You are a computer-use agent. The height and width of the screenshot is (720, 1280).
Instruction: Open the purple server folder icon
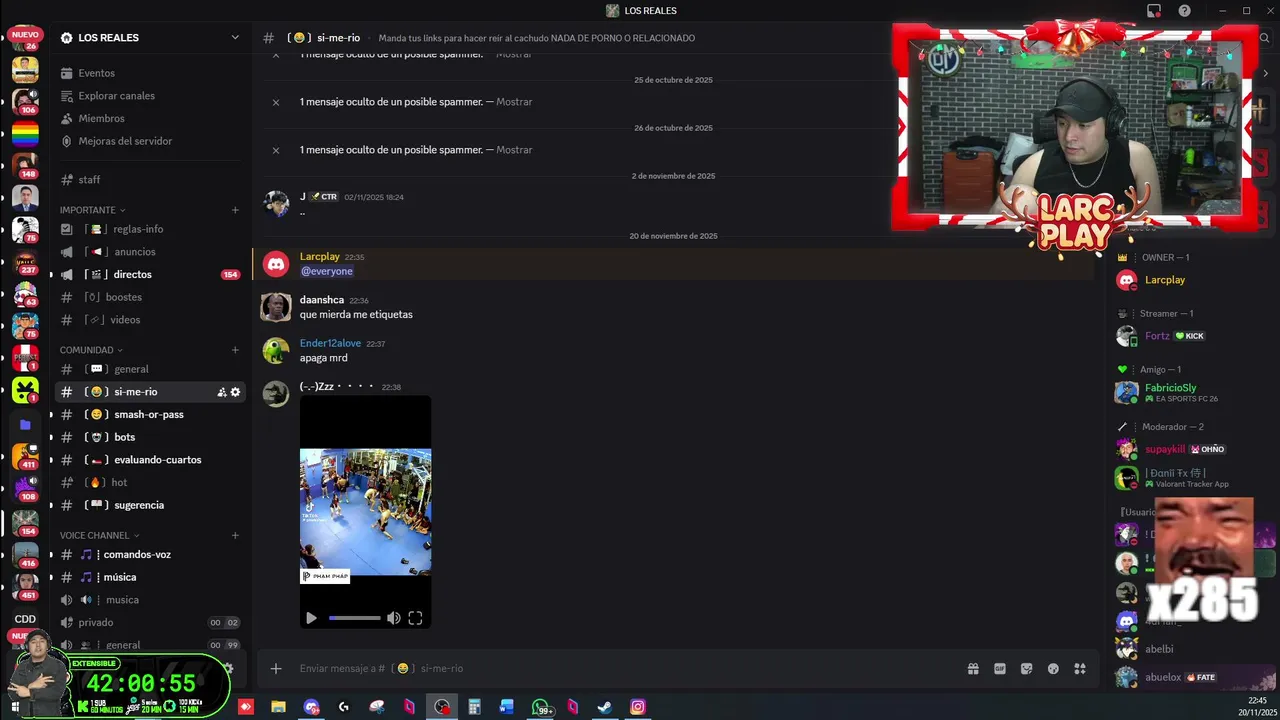click(25, 425)
